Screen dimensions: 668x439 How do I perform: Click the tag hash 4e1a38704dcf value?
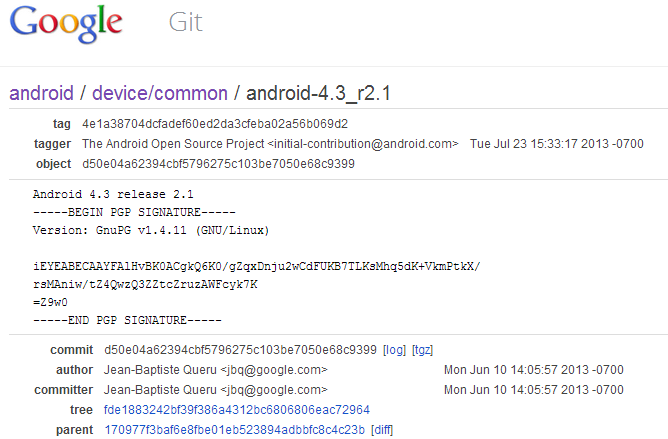[215, 124]
